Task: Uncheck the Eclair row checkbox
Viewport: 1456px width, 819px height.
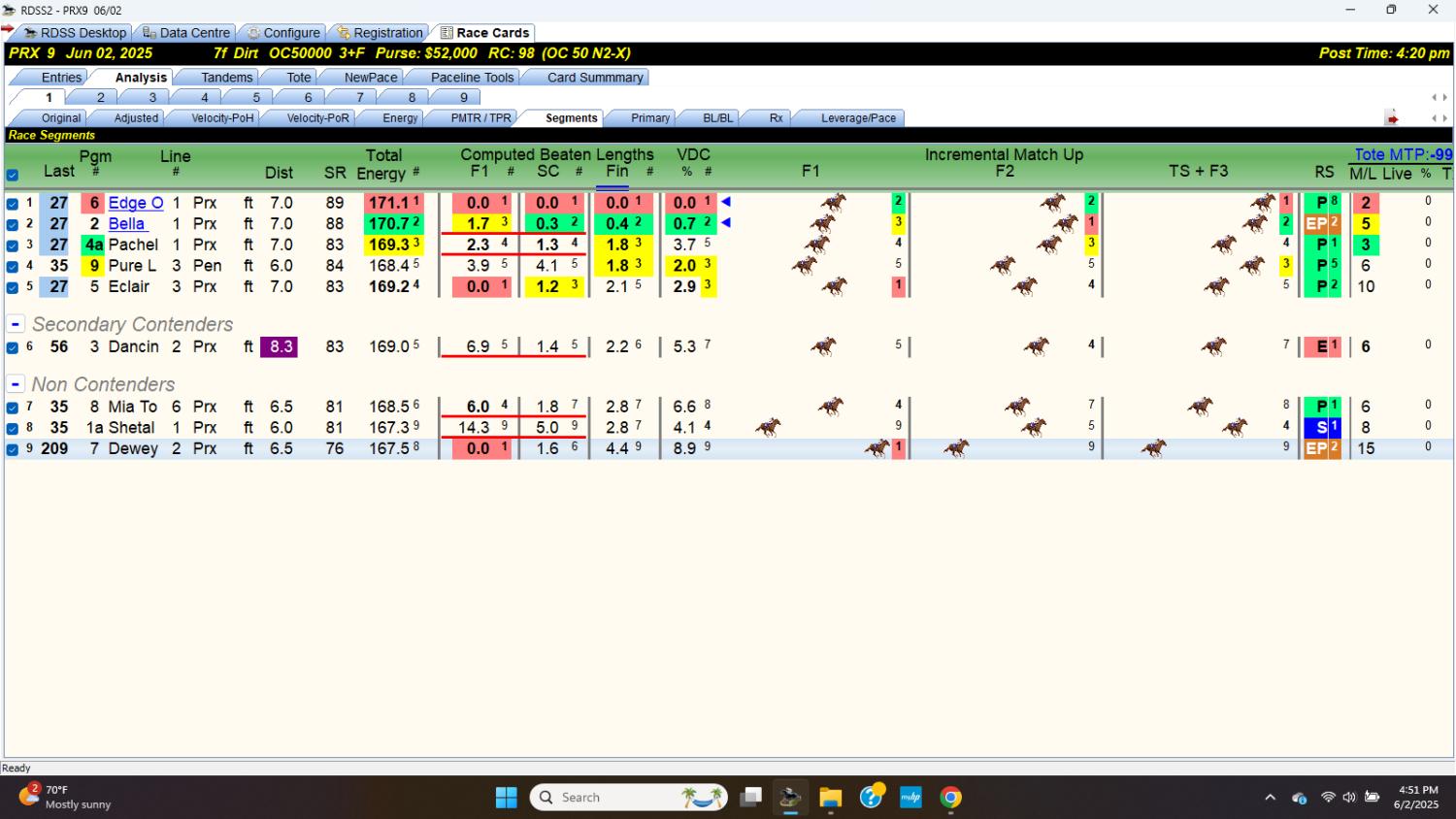Action: click(x=13, y=287)
